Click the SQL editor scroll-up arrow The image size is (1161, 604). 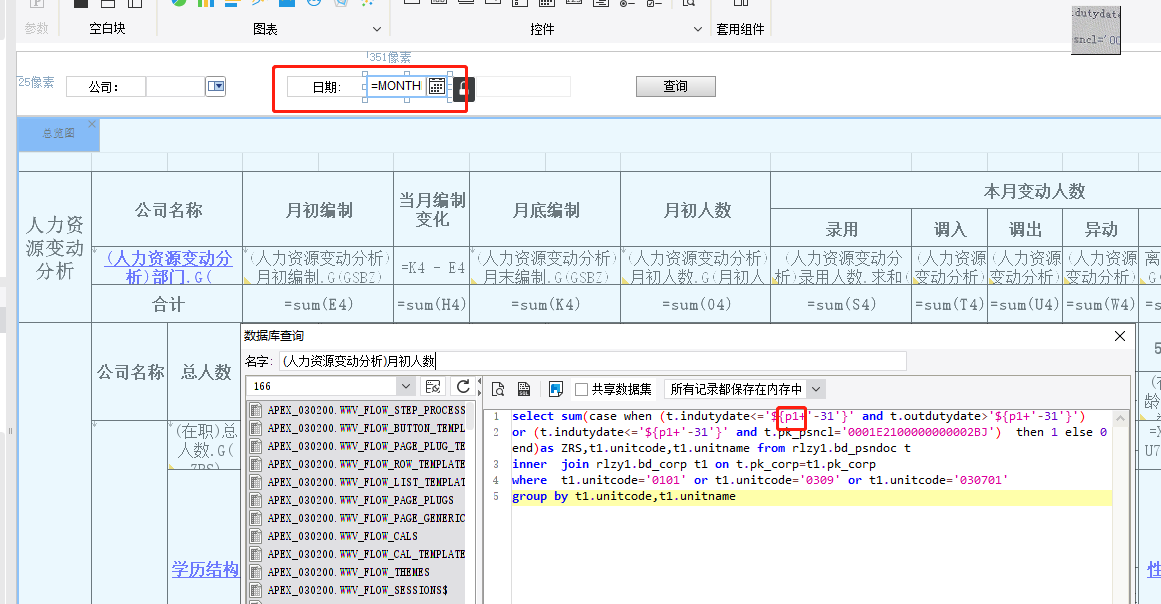click(1120, 418)
